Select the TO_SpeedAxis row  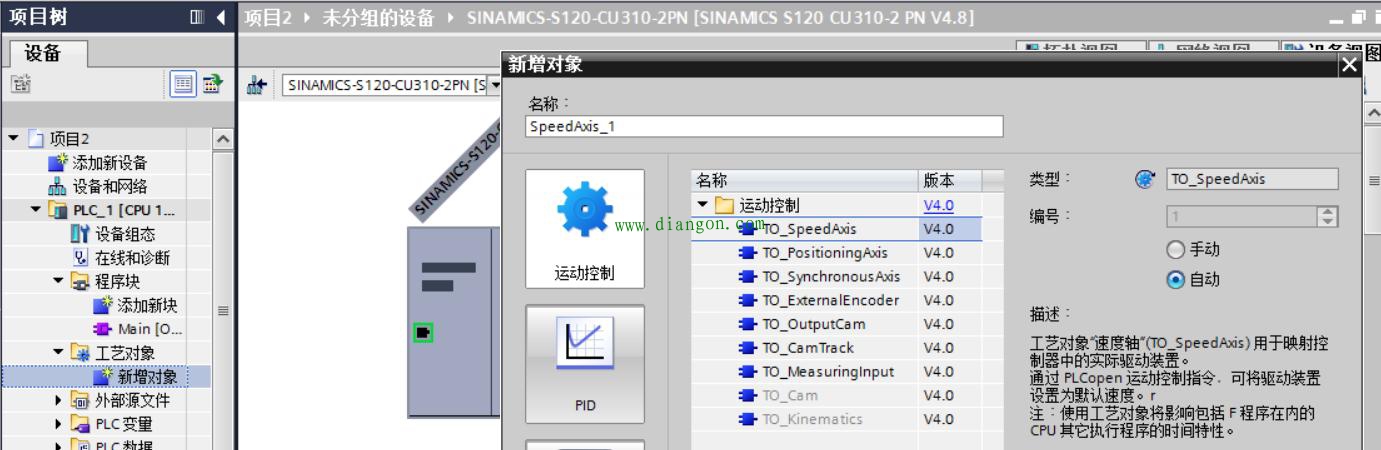[x=836, y=229]
